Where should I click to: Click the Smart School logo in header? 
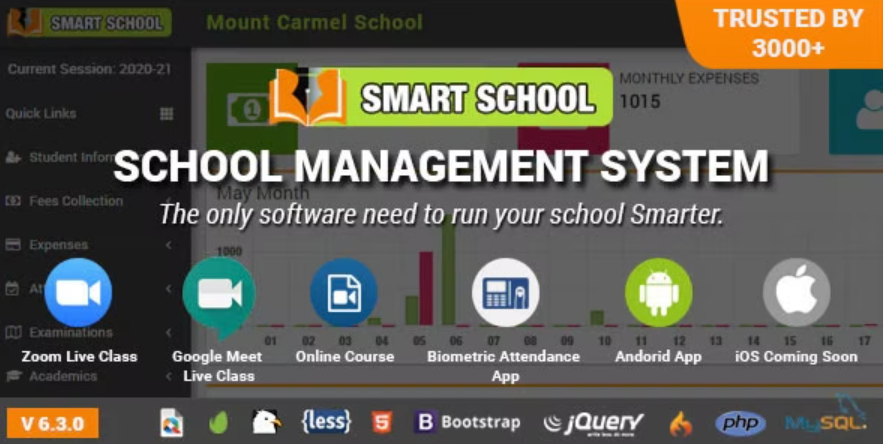point(89,23)
